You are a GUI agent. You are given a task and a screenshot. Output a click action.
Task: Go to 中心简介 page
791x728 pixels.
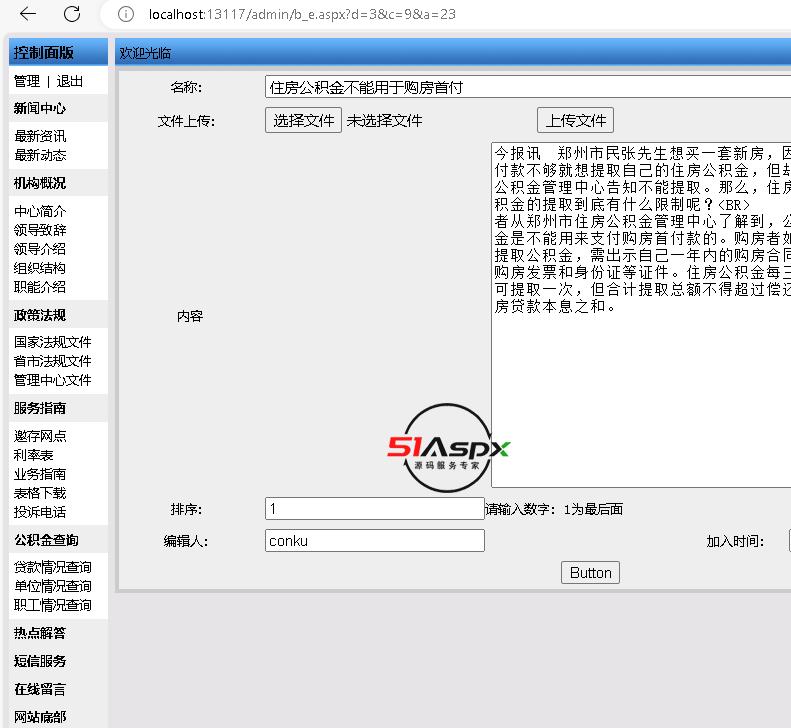tap(40, 211)
